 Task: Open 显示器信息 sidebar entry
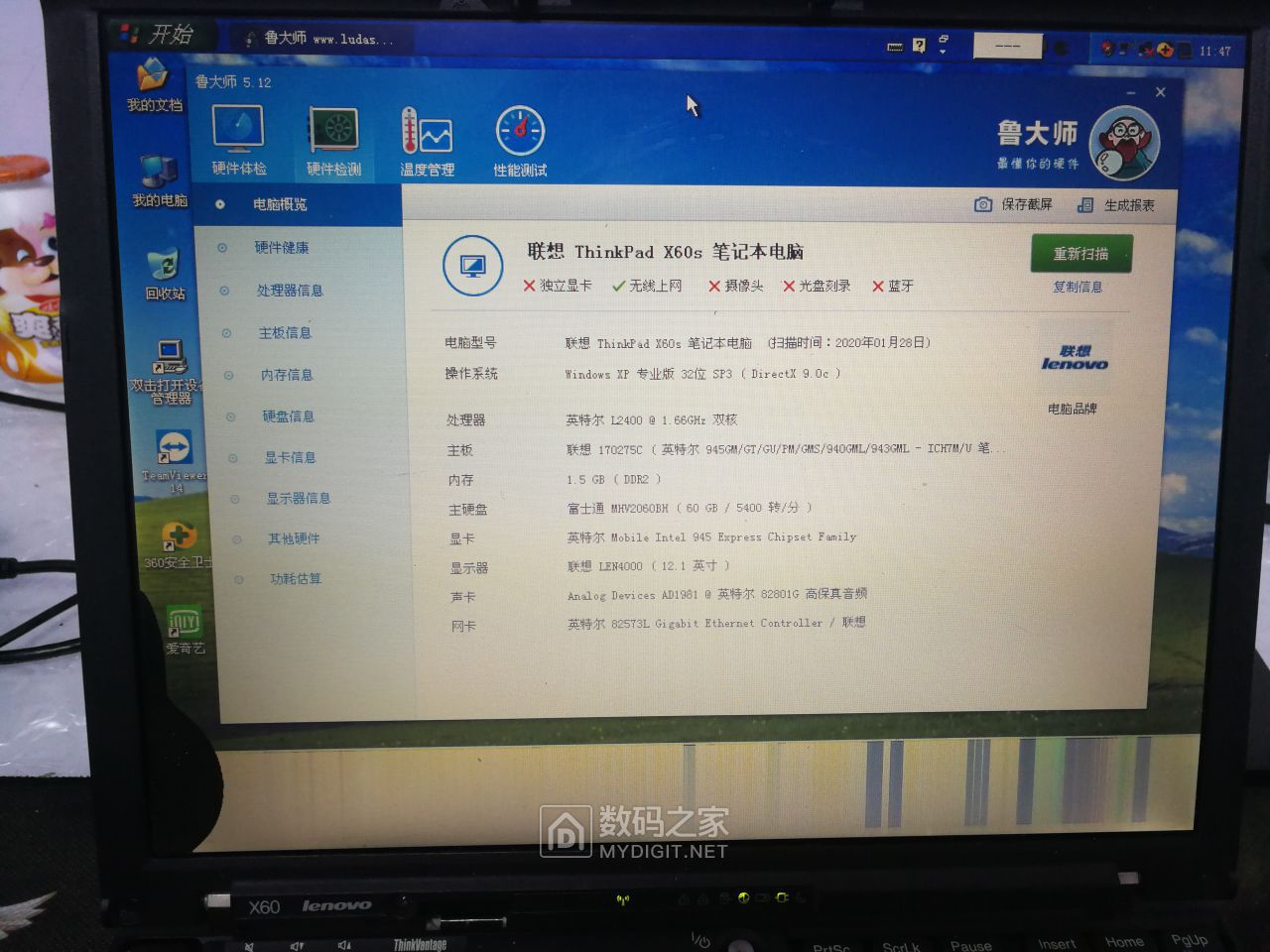(x=298, y=498)
